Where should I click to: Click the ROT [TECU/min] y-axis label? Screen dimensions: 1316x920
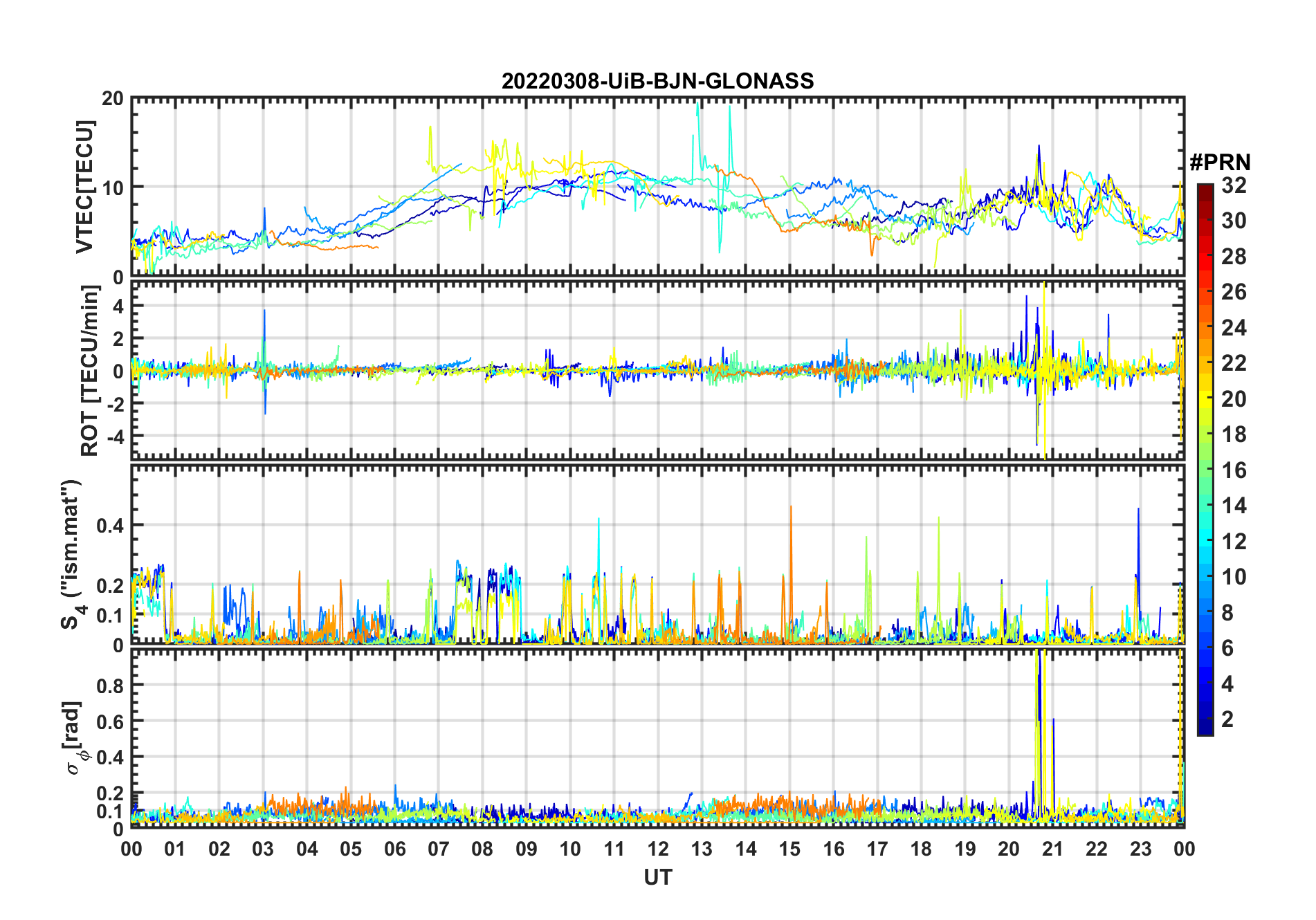coord(89,371)
